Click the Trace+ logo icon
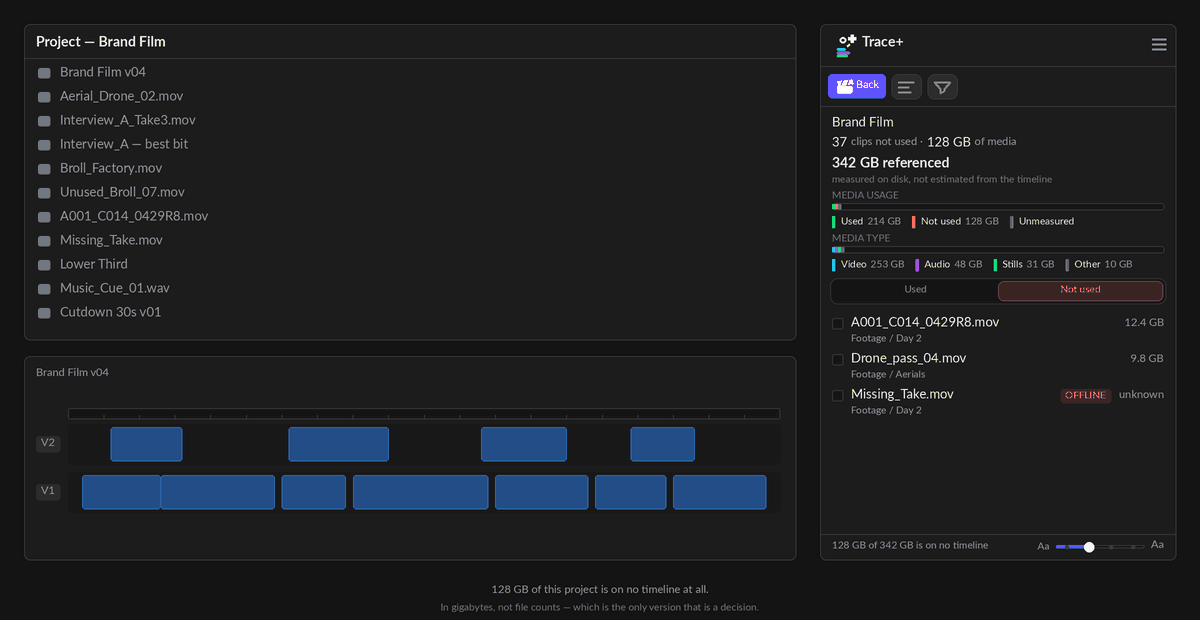The width and height of the screenshot is (1200, 620). (x=846, y=43)
